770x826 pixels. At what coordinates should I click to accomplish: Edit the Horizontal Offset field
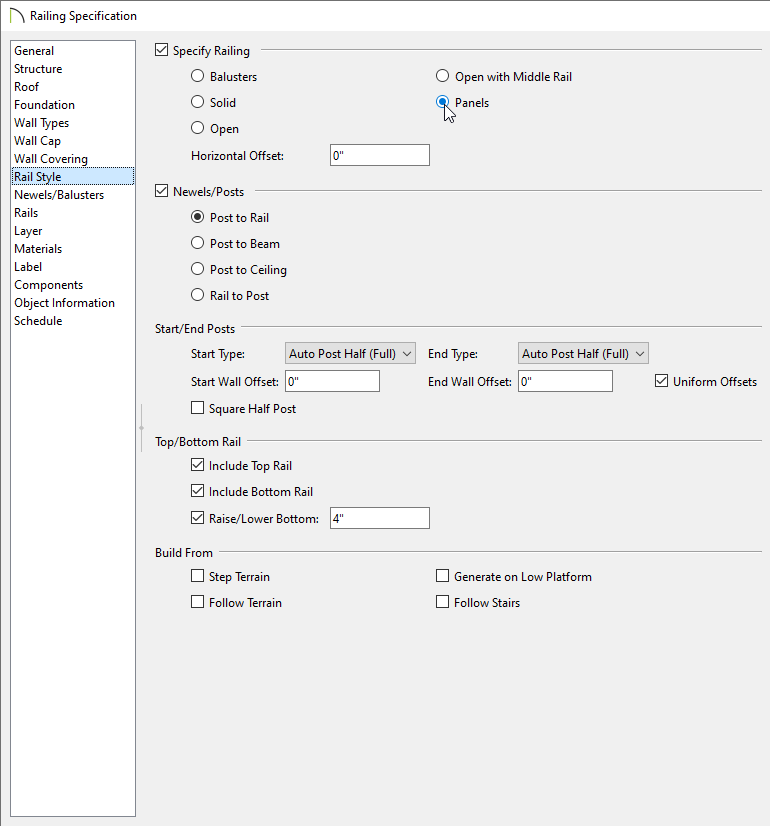tap(380, 155)
